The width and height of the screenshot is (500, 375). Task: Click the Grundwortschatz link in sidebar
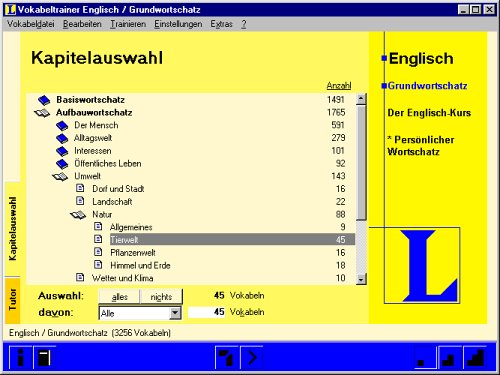pyautogui.click(x=427, y=86)
